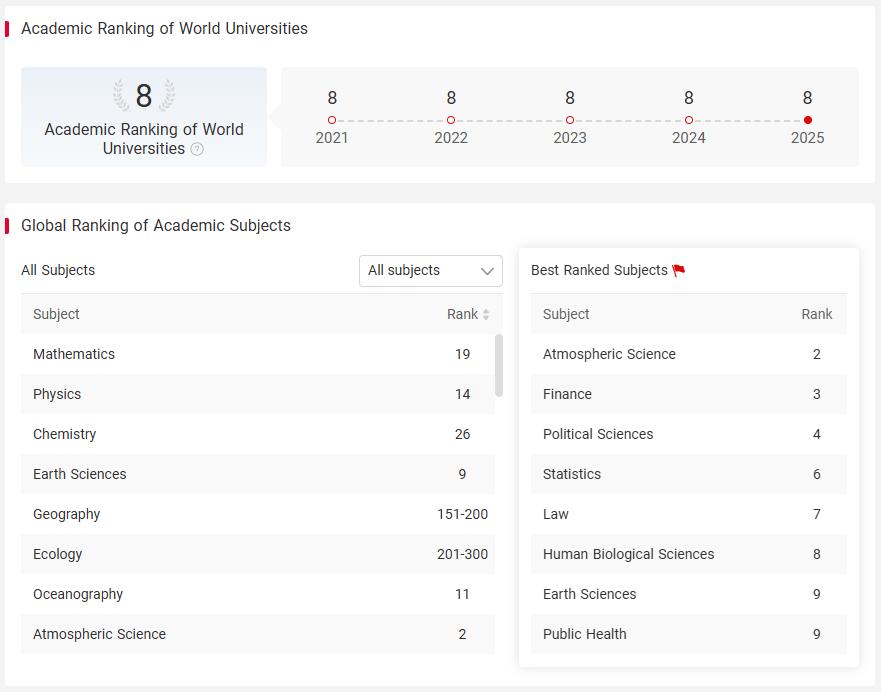The image size is (881, 692).
Task: Click the Rank column sort arrows
Action: (x=486, y=315)
